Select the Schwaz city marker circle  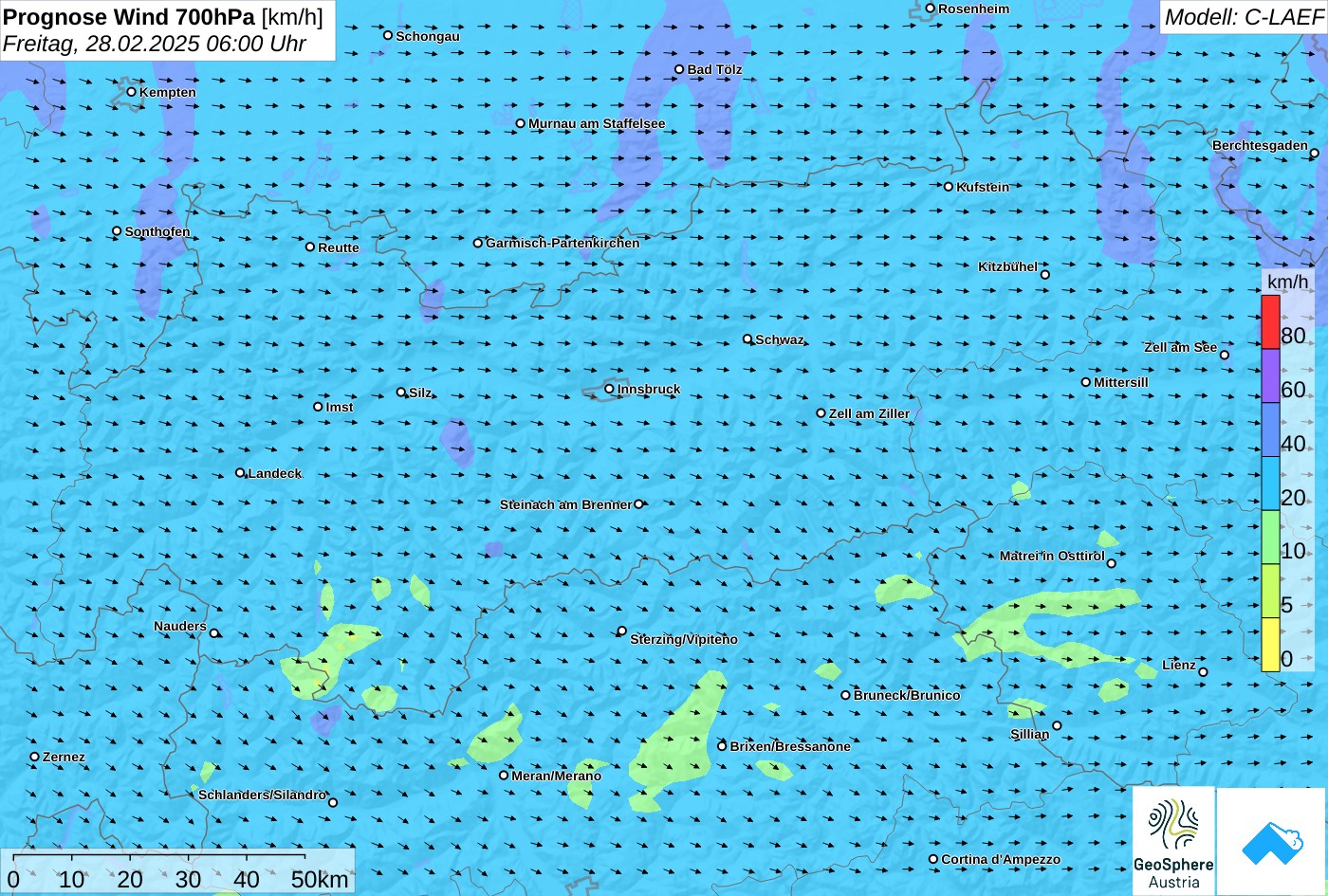(x=747, y=338)
